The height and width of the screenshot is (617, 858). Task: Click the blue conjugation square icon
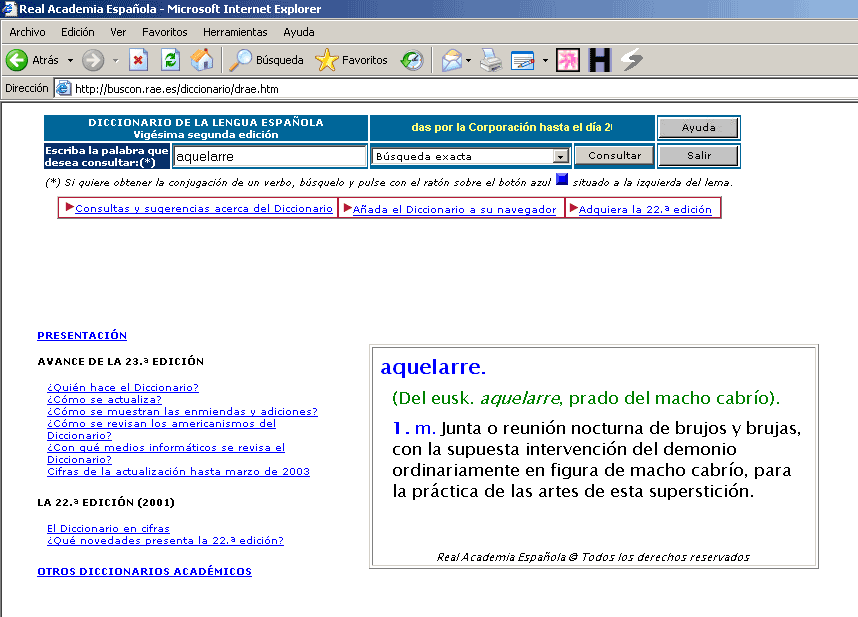pyautogui.click(x=562, y=179)
